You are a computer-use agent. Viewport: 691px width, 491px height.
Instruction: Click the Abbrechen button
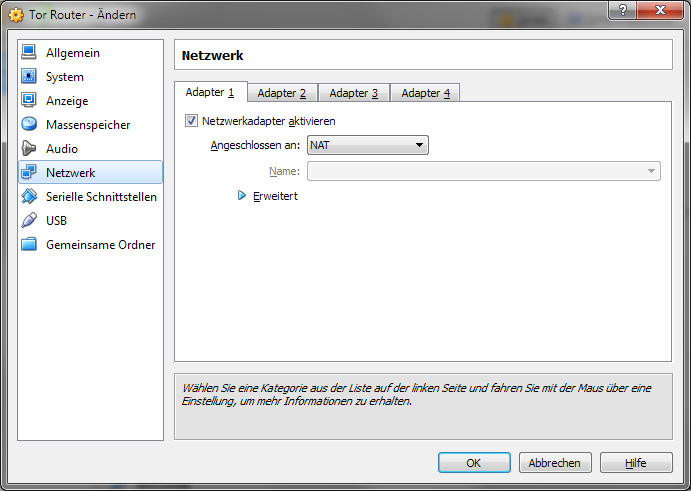555,463
